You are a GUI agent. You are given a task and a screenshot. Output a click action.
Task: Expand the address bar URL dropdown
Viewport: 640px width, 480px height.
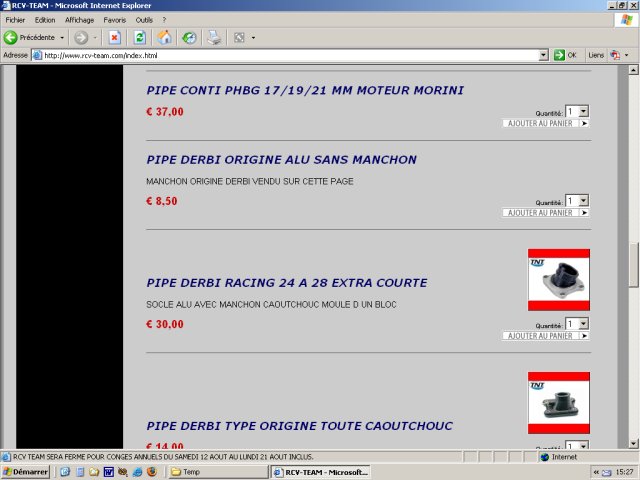point(544,55)
